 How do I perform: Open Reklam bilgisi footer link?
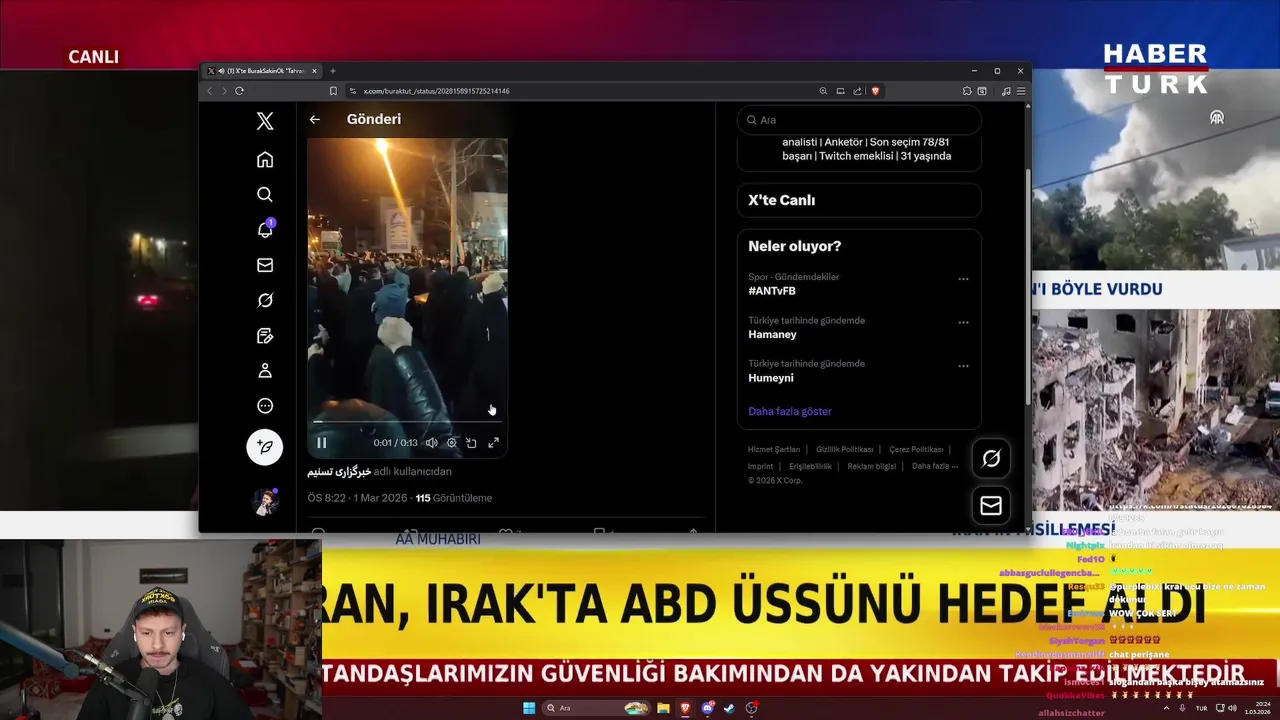pos(872,466)
